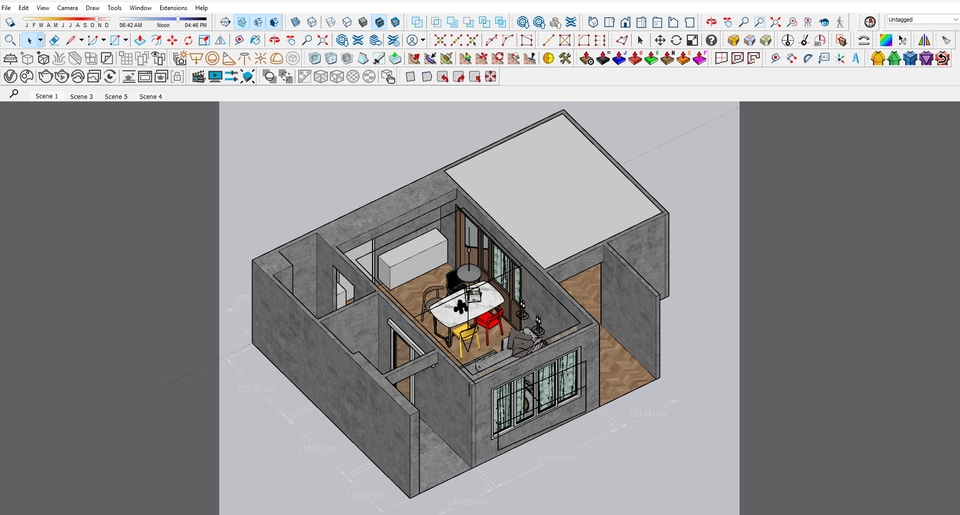Activate the Orbit camera tool
The height and width of the screenshot is (515, 960).
click(x=711, y=22)
